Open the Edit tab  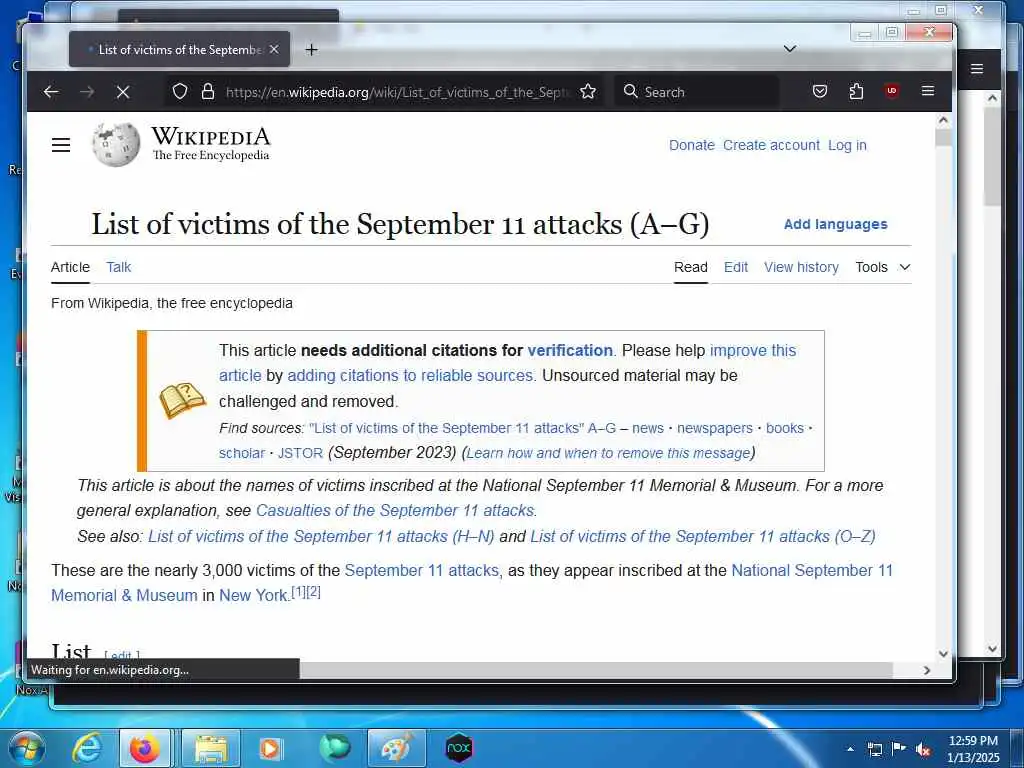[x=735, y=267]
